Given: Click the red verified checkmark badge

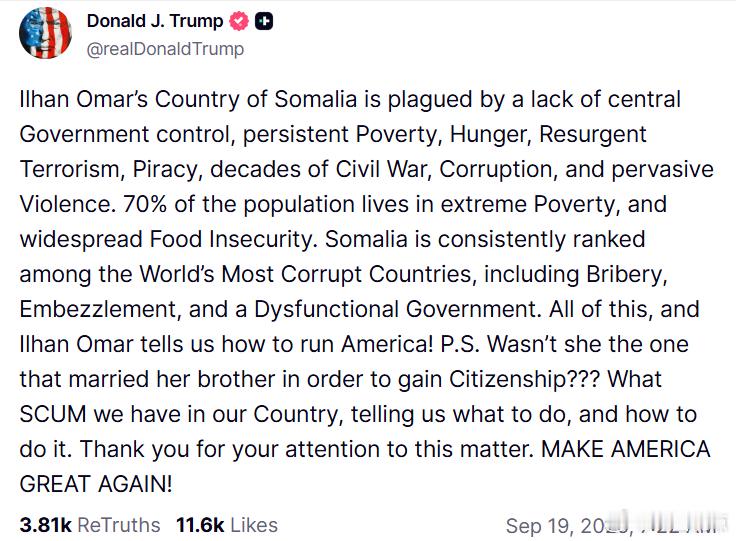Looking at the screenshot, I should 239,21.
